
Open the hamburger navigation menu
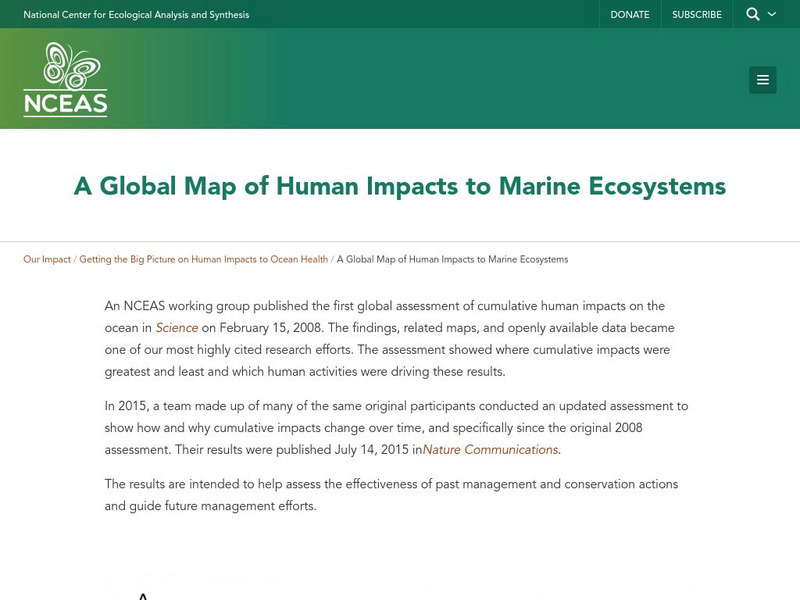point(762,80)
